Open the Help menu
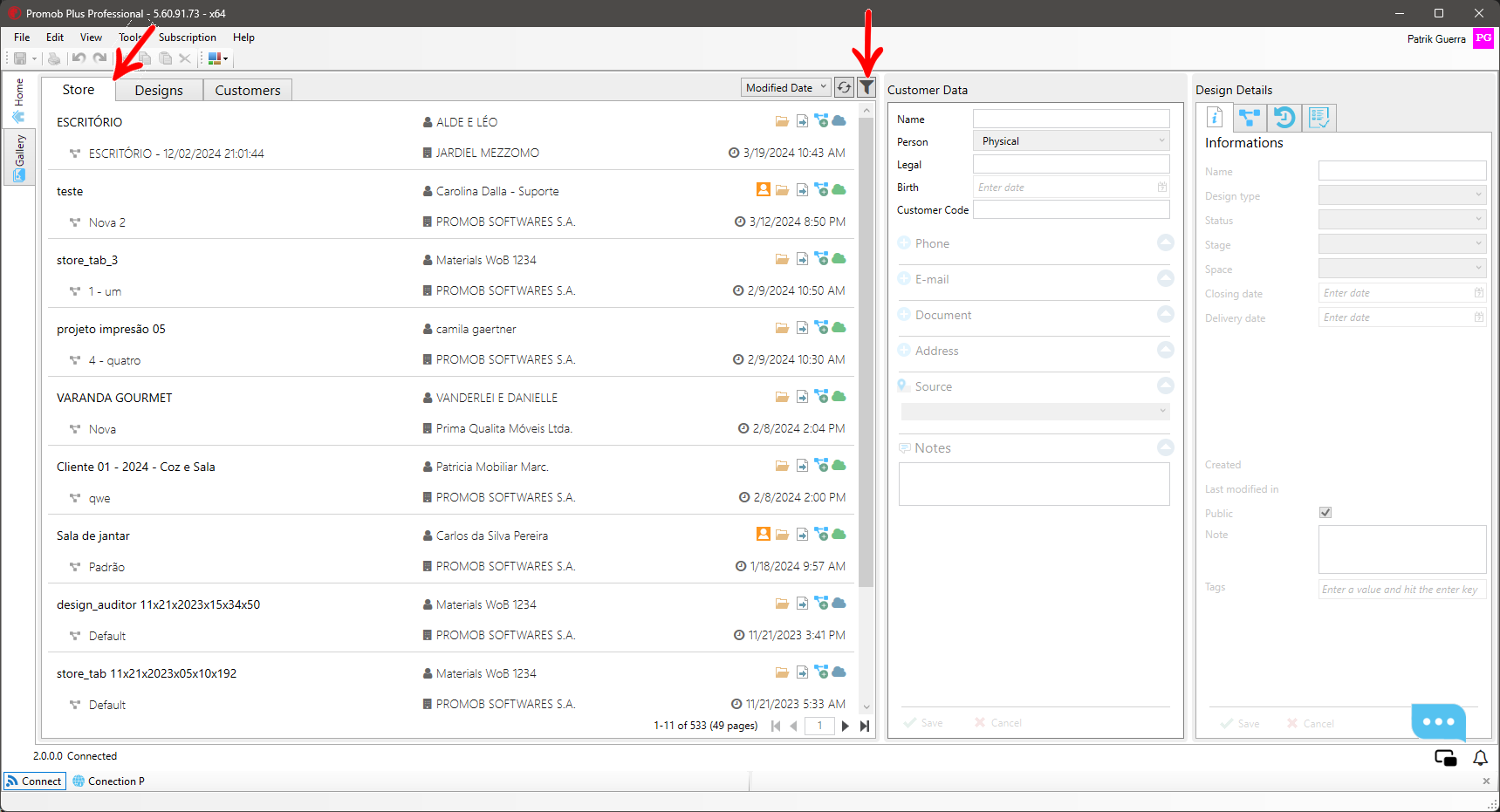Viewport: 1500px width, 812px height. (x=243, y=38)
